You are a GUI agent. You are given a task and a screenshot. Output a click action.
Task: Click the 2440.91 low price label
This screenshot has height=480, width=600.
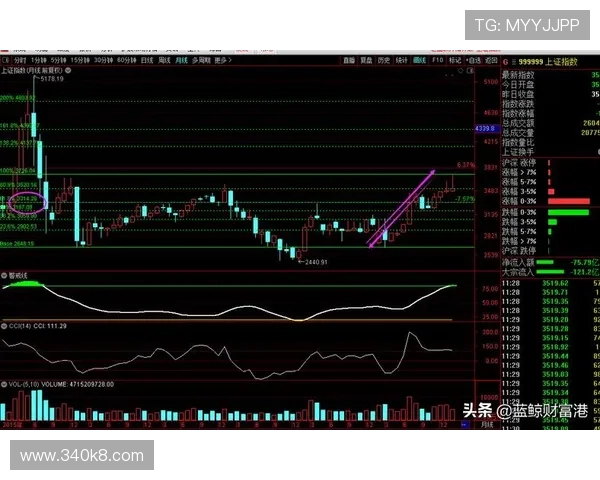(316, 262)
